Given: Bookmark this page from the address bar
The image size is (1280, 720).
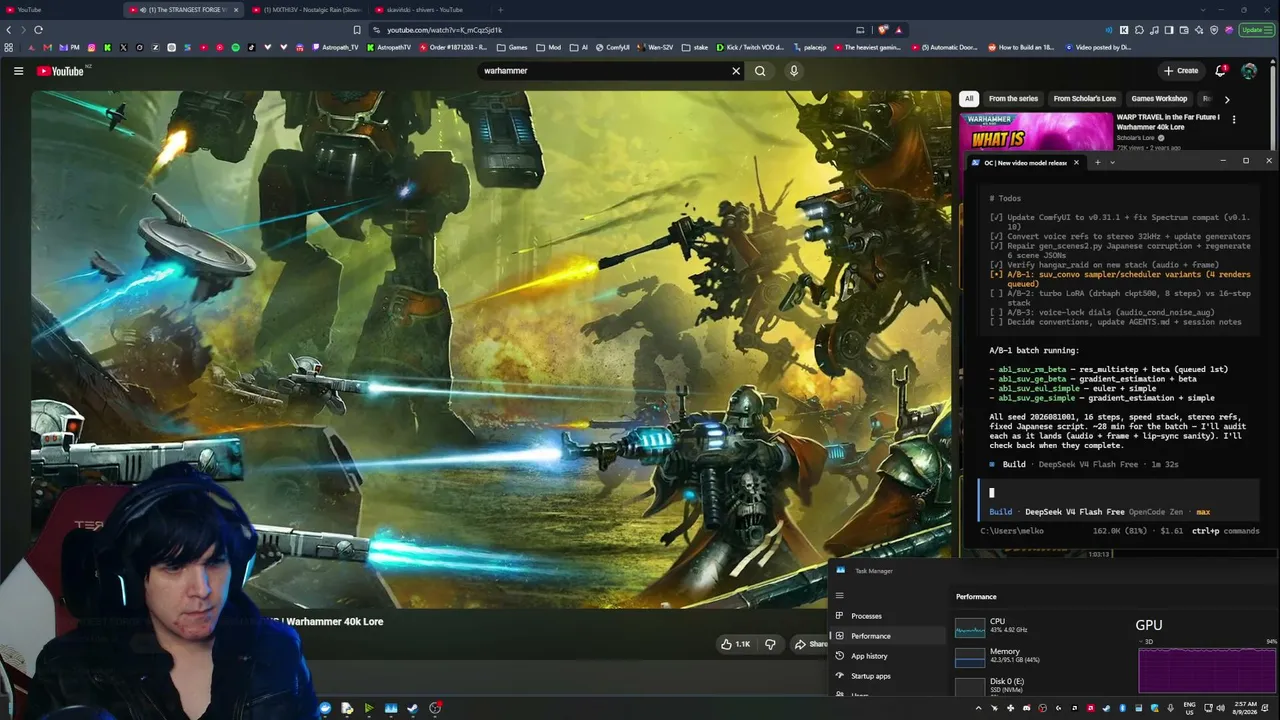Looking at the screenshot, I should click(x=356, y=30).
